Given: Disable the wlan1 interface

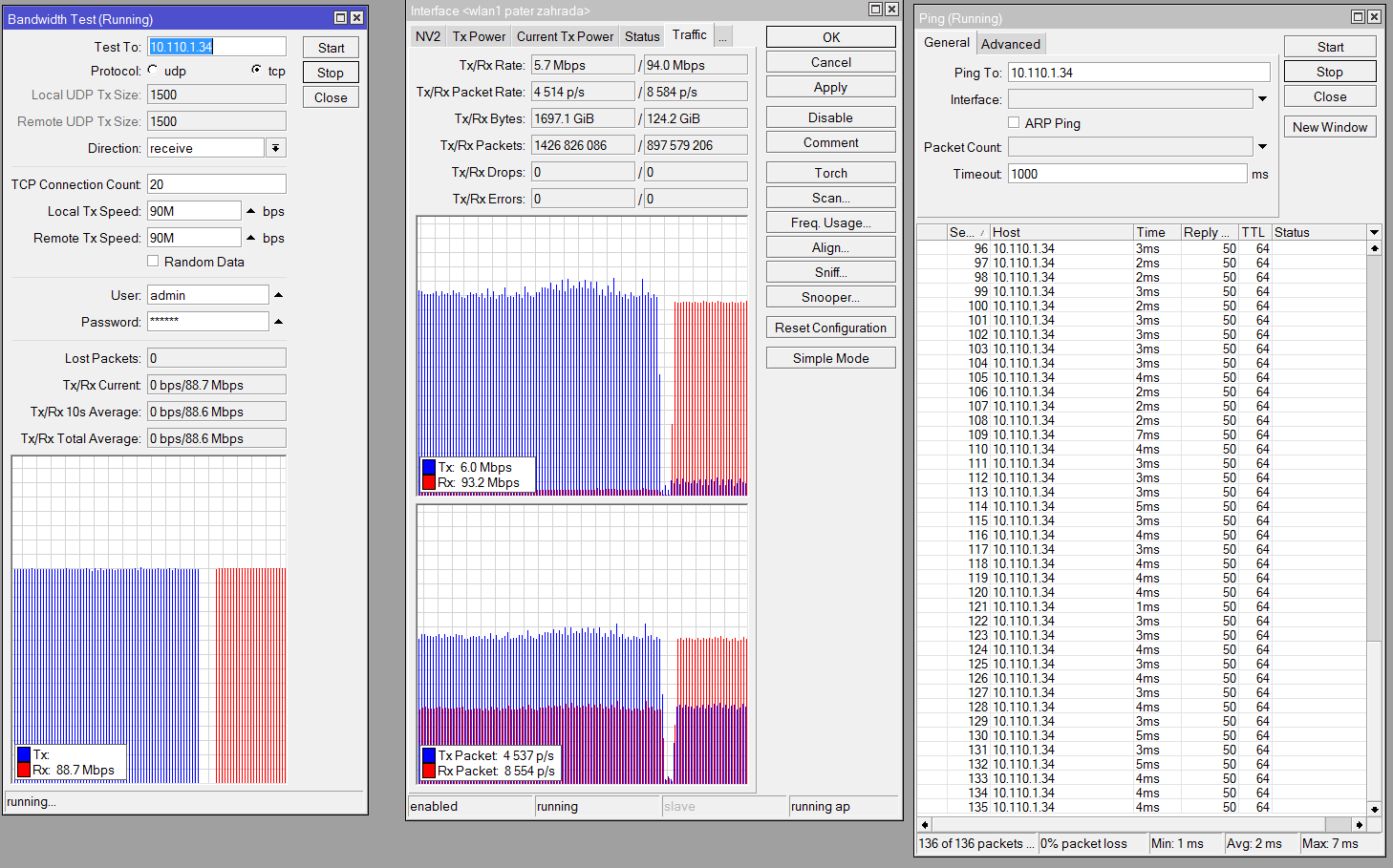Looking at the screenshot, I should pyautogui.click(x=831, y=117).
